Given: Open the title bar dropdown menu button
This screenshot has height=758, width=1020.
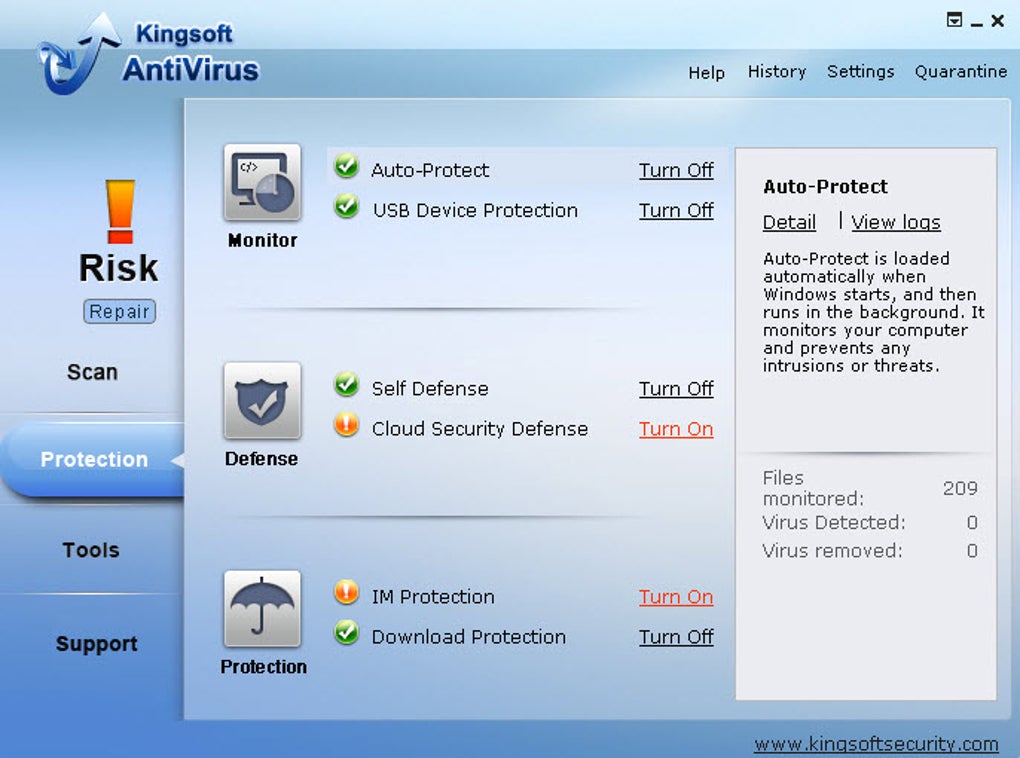Looking at the screenshot, I should pyautogui.click(x=954, y=20).
